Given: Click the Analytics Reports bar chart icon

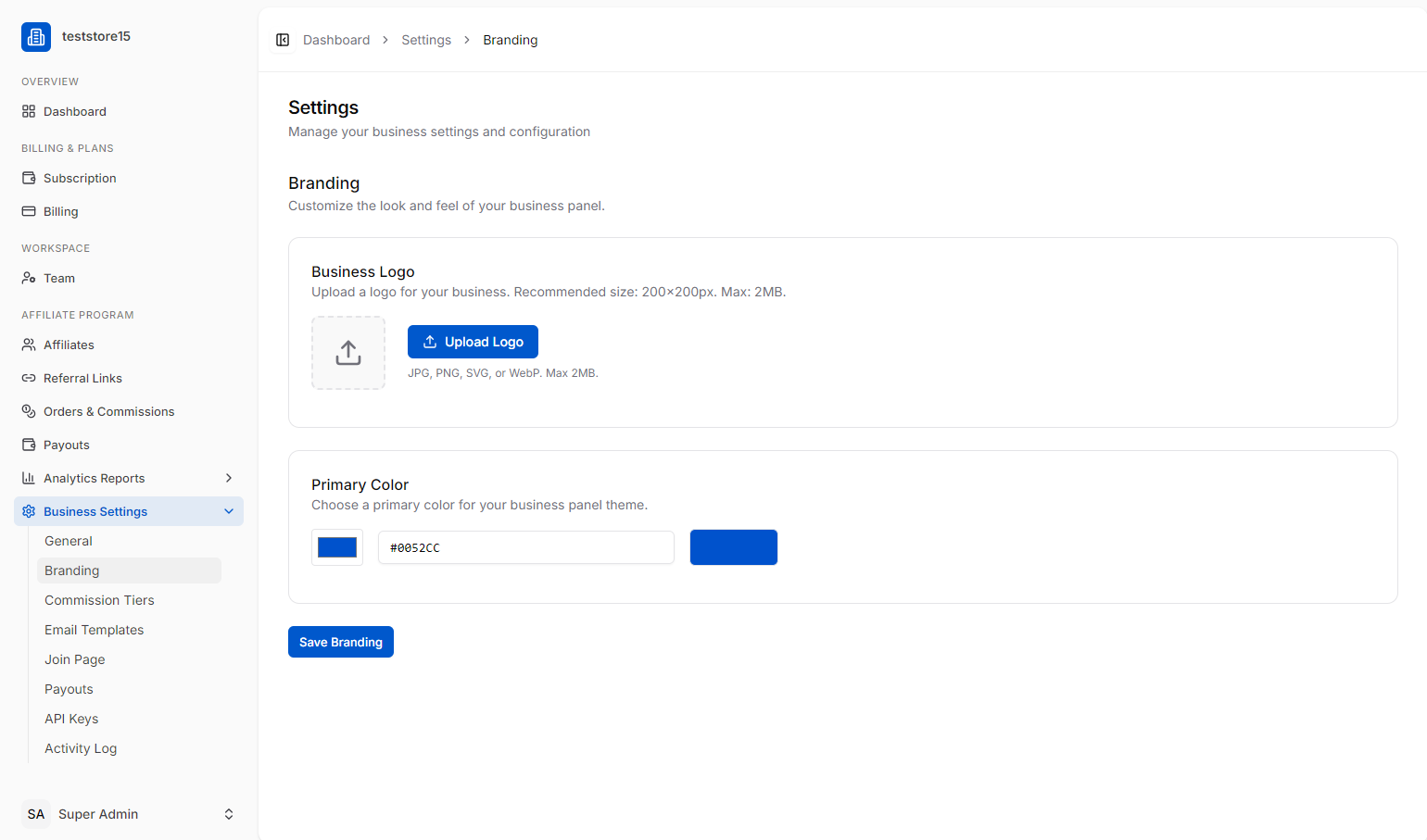Looking at the screenshot, I should [29, 478].
